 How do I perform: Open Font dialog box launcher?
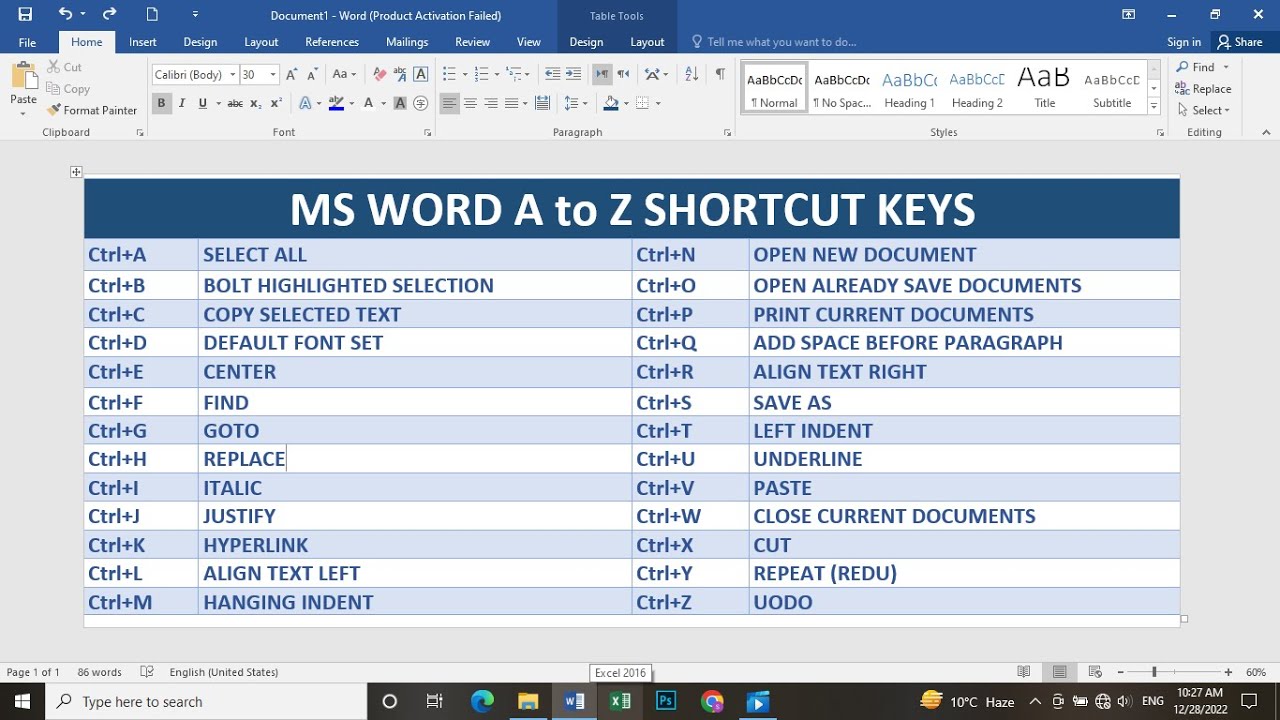(428, 132)
